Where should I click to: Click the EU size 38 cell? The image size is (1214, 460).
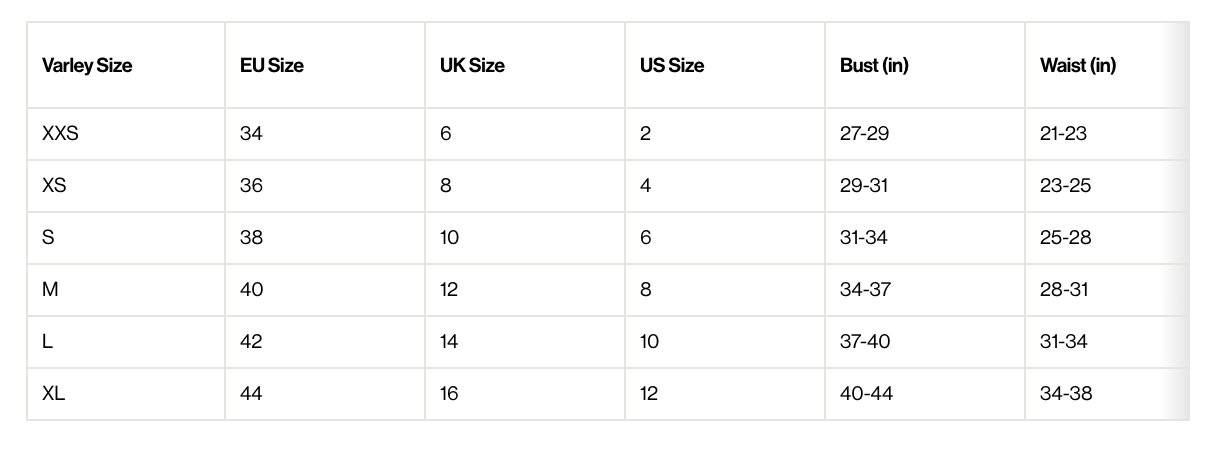tap(251, 238)
